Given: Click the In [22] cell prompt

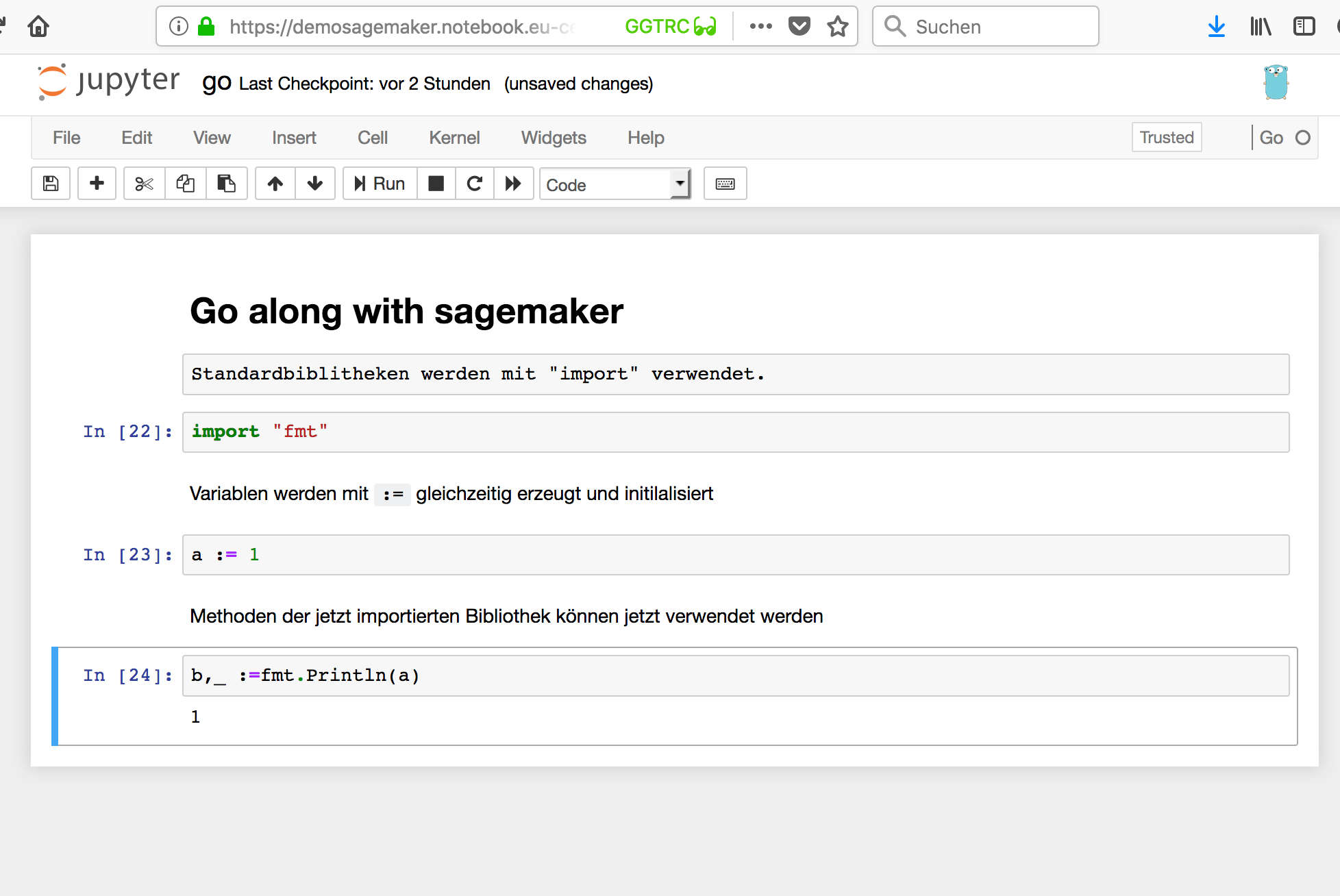Looking at the screenshot, I should (127, 432).
